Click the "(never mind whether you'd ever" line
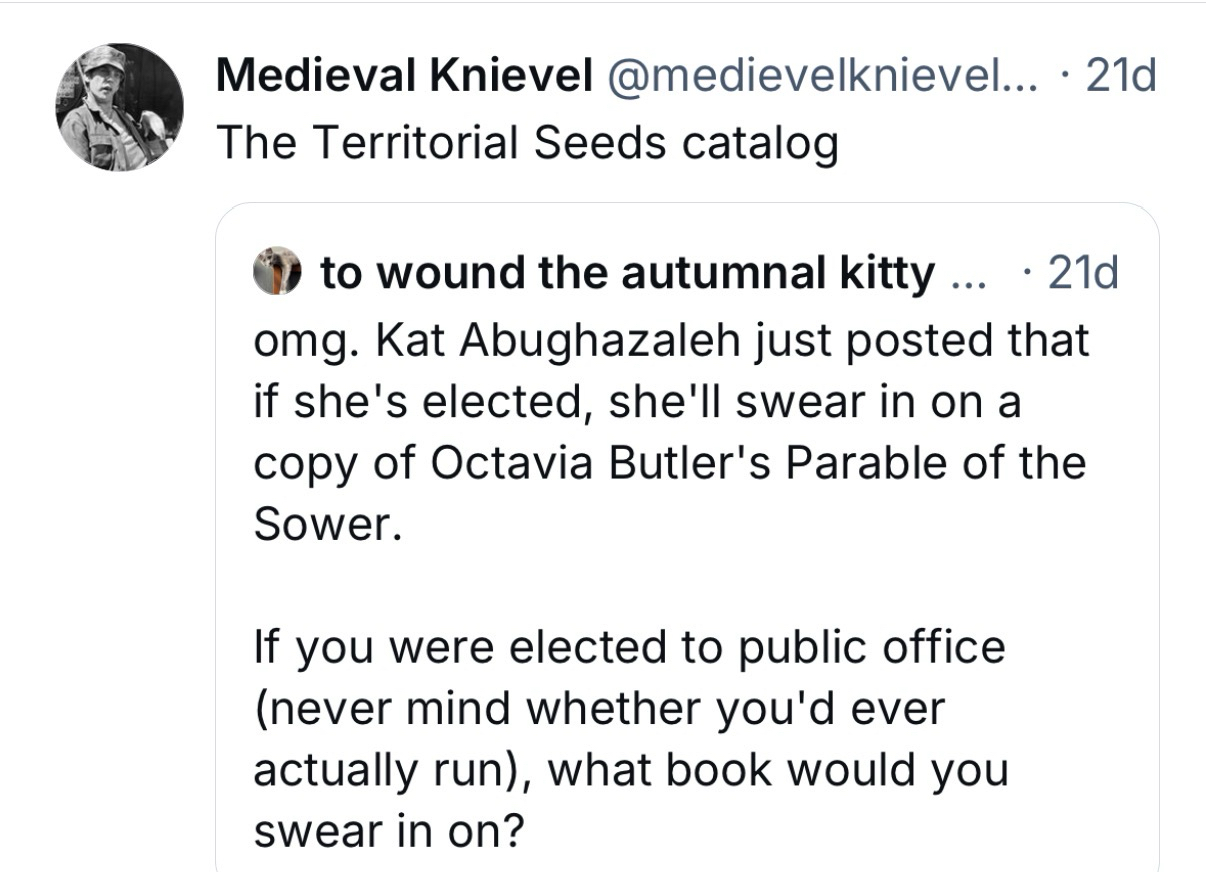 (598, 709)
